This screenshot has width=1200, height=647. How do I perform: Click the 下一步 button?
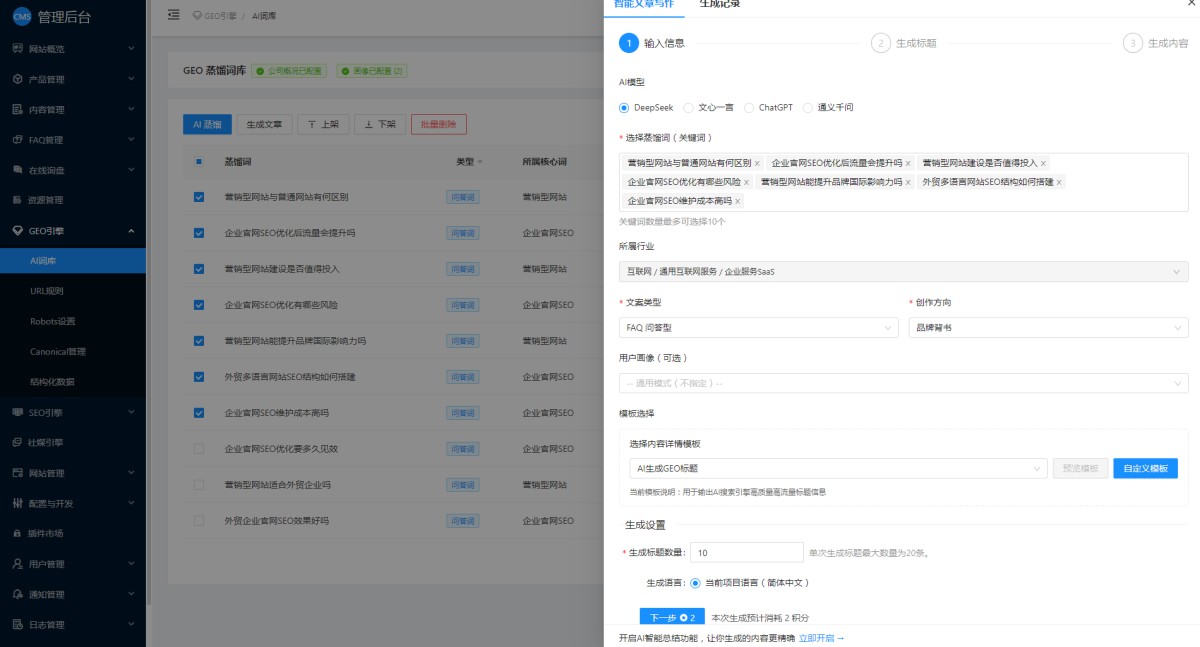click(x=672, y=618)
